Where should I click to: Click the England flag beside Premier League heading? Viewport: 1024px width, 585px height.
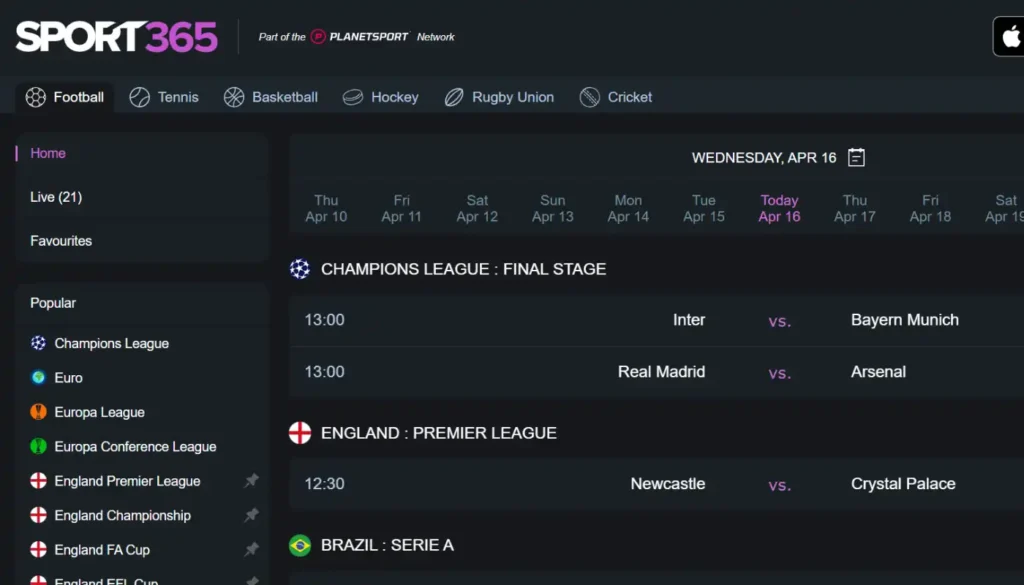tap(300, 433)
